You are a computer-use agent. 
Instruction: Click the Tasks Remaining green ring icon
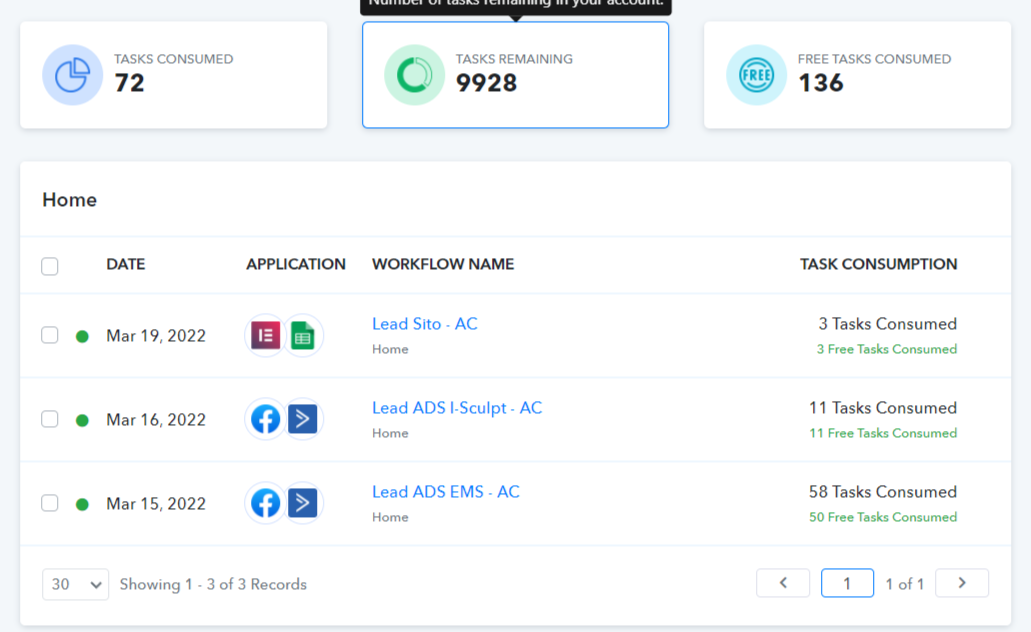click(414, 75)
